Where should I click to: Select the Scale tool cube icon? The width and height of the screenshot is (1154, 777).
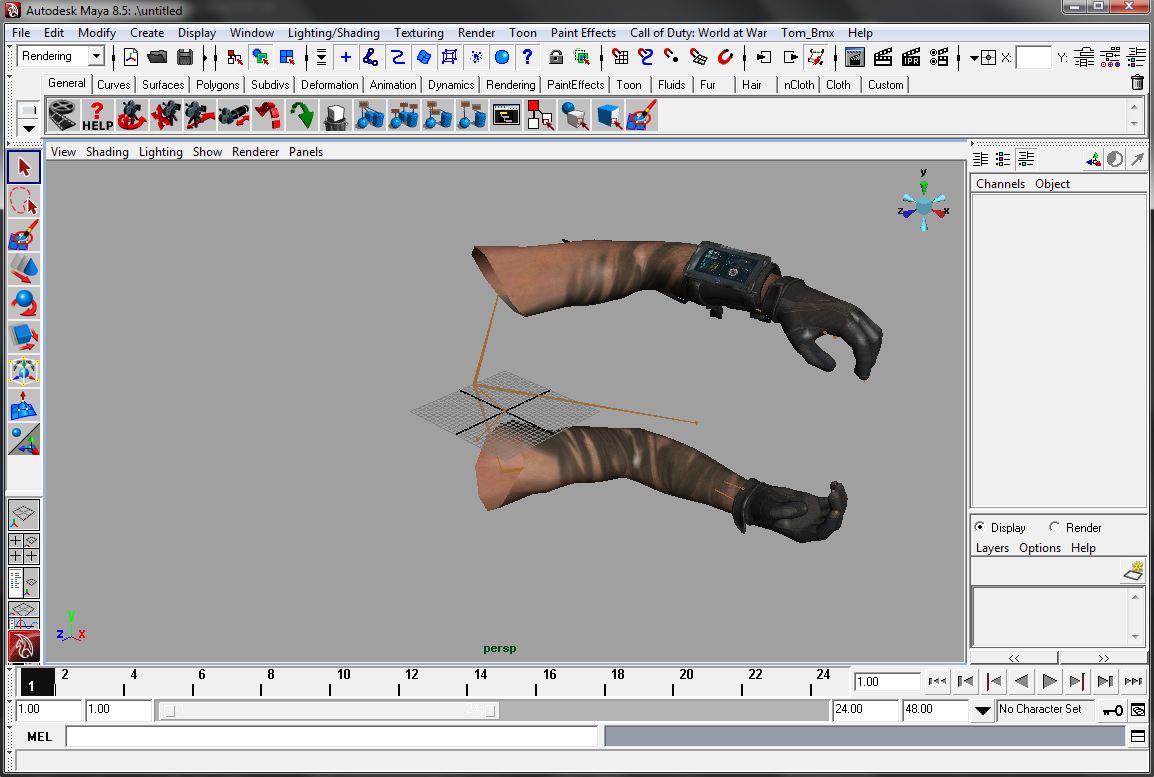pyautogui.click(x=24, y=336)
